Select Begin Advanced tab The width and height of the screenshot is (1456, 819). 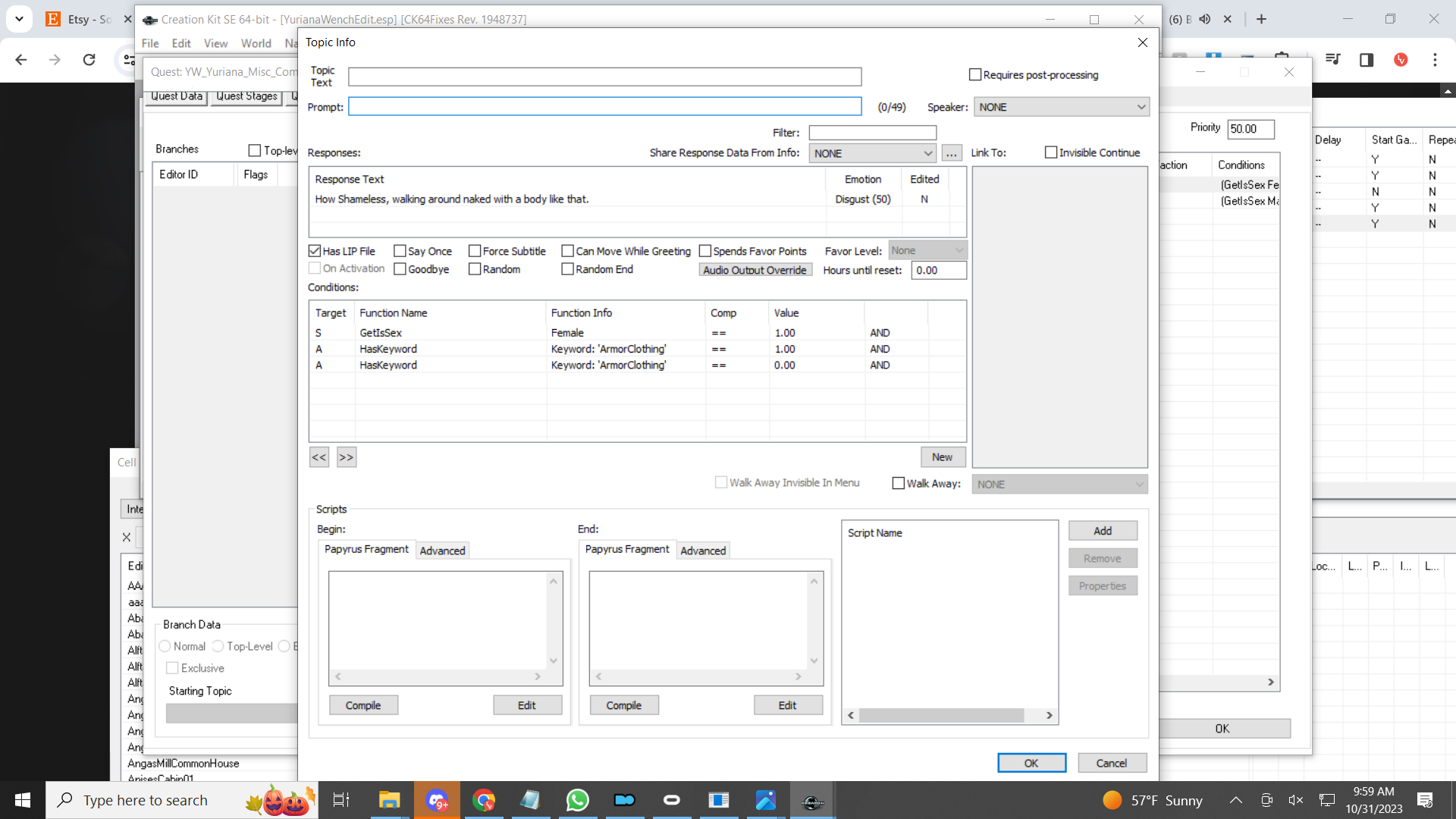point(442,551)
